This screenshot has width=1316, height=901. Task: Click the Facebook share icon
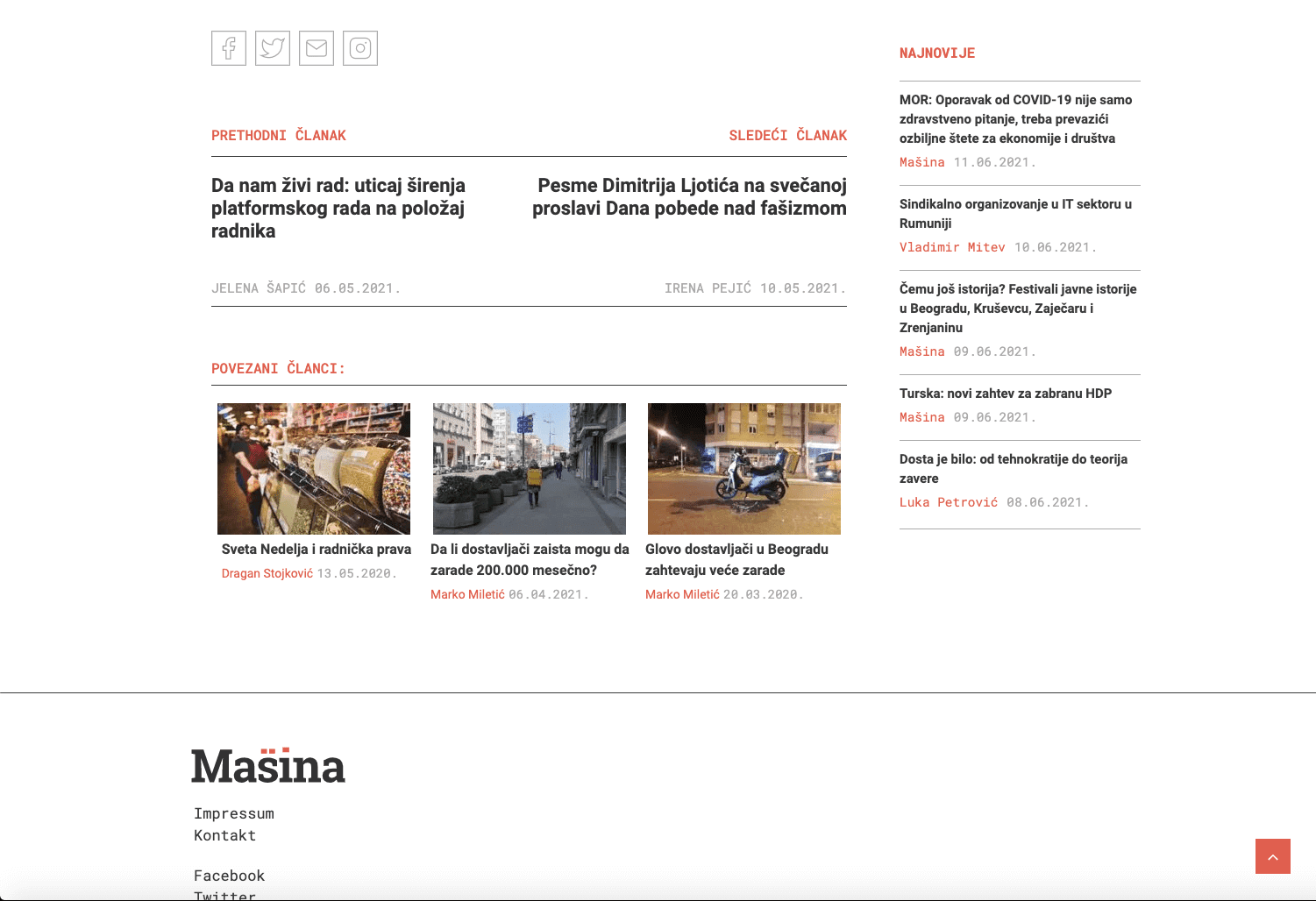pyautogui.click(x=229, y=48)
